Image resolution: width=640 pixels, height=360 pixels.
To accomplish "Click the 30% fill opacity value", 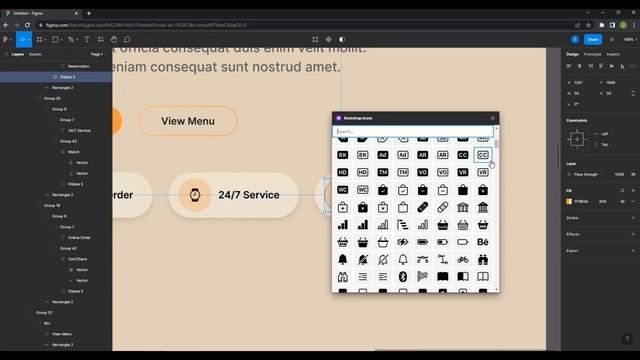I will click(602, 202).
